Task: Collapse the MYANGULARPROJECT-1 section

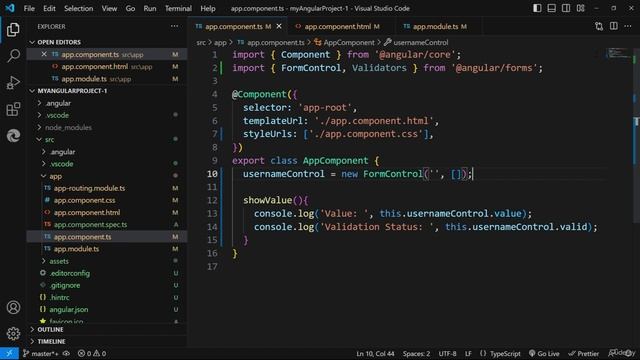Action: pos(72,91)
